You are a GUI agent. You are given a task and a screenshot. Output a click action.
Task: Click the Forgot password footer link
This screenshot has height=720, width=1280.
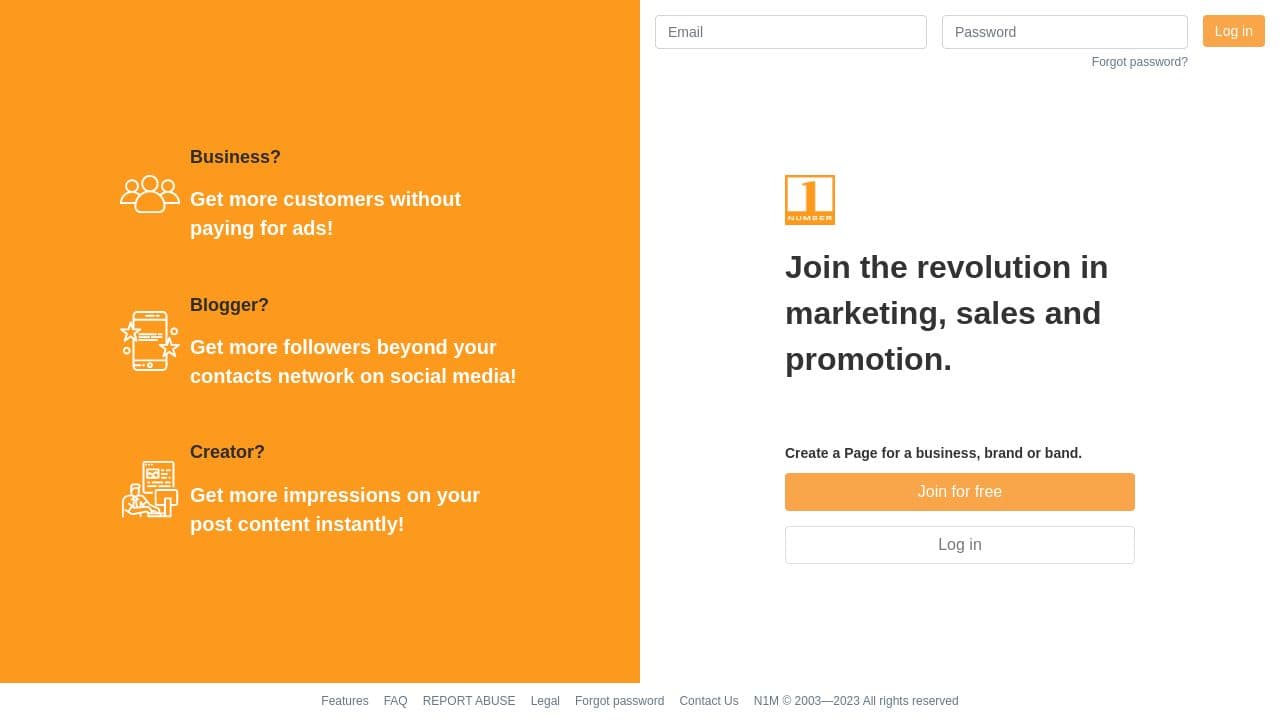[x=619, y=701]
